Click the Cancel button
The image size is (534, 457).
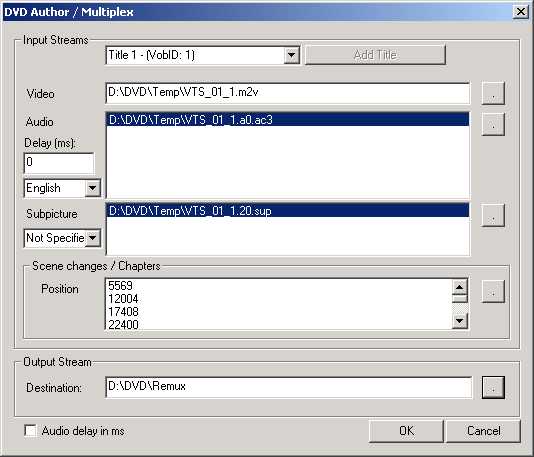(x=483, y=431)
